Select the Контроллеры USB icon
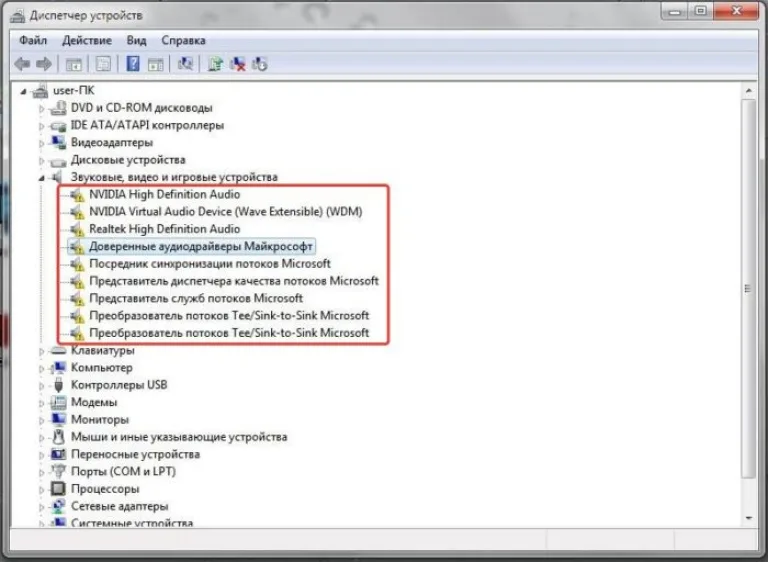768x562 pixels. 58,385
